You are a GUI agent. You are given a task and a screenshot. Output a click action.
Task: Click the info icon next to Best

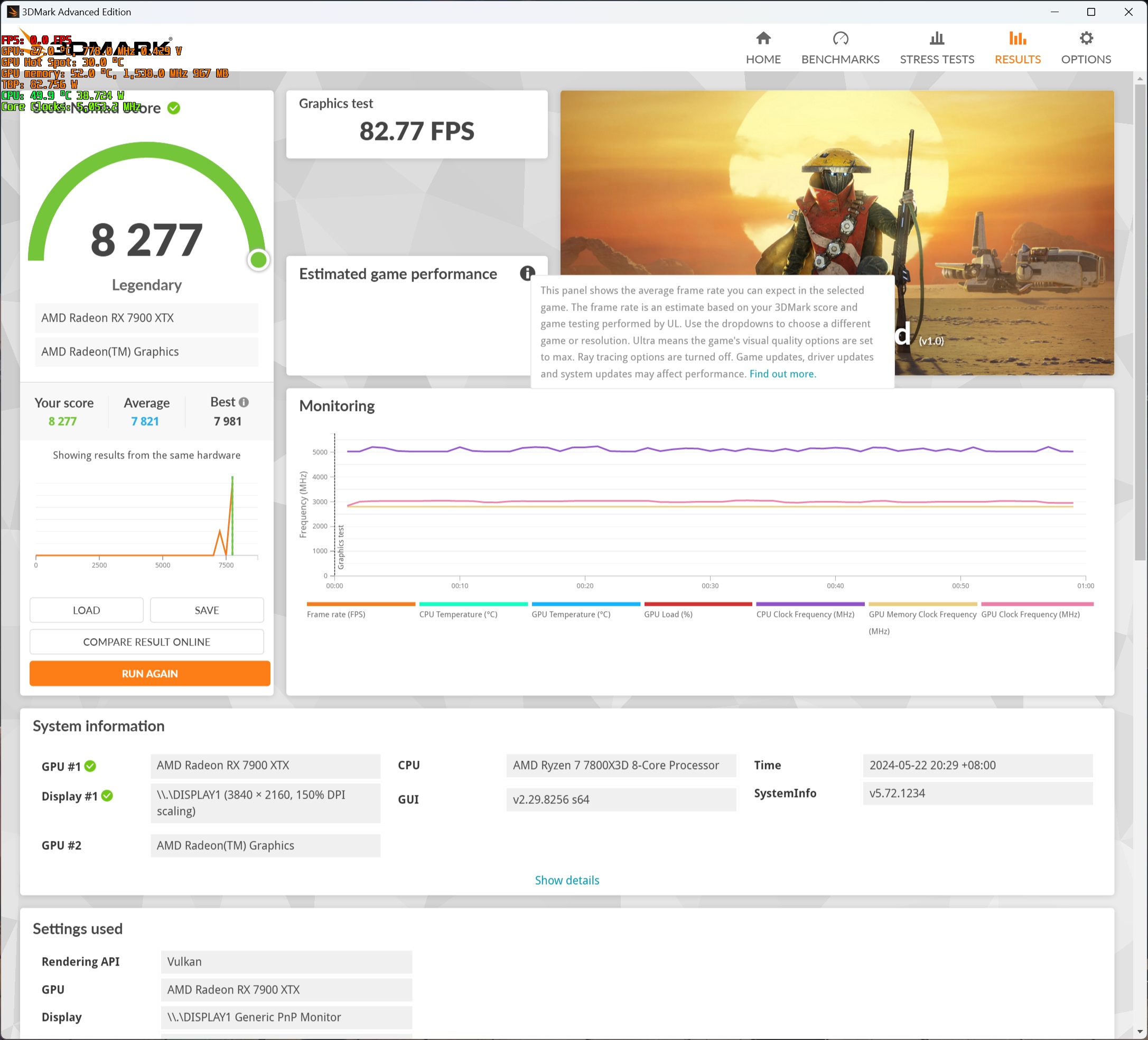coord(244,402)
